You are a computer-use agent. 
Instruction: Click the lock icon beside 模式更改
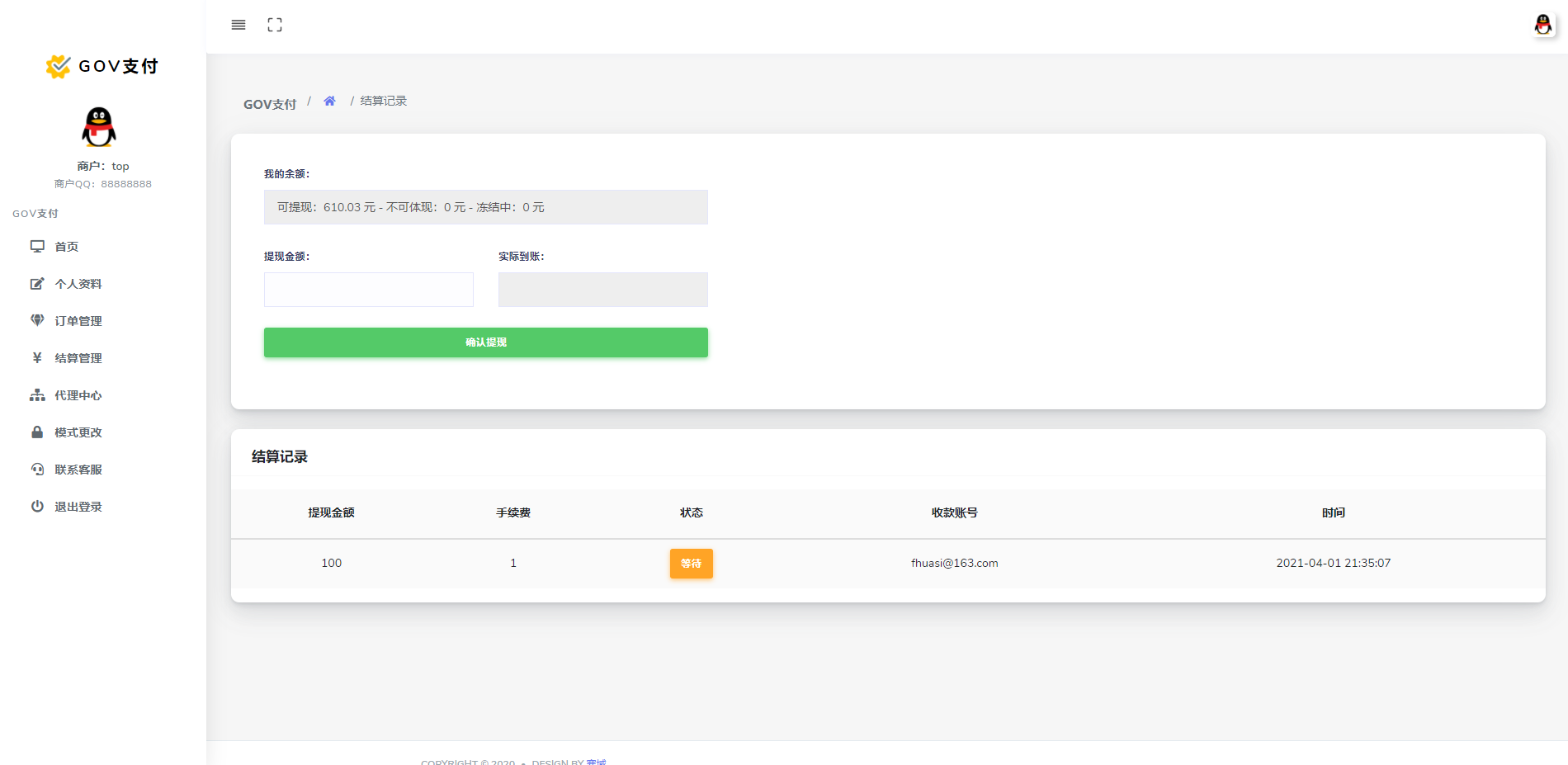37,432
